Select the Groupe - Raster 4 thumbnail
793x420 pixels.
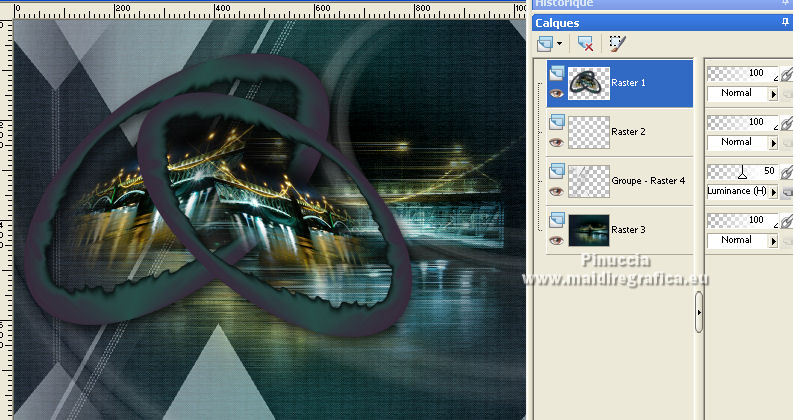coord(589,181)
